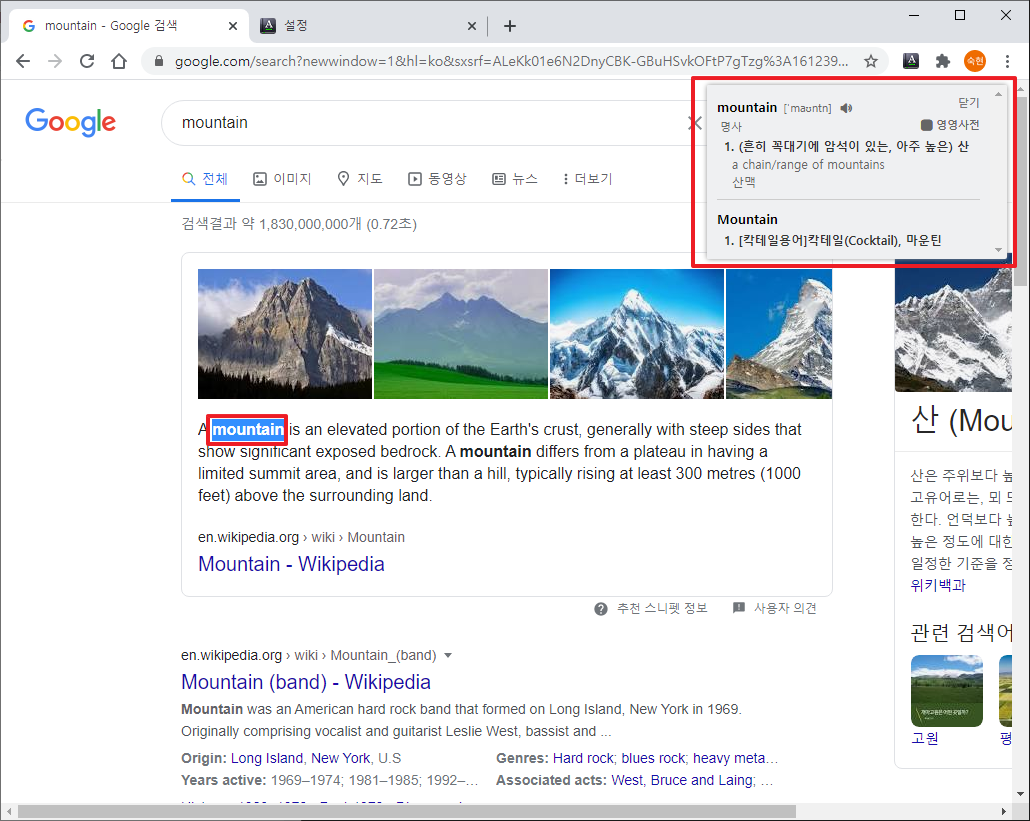Click the page vertical scrollbar thumb
This screenshot has height=821, width=1030.
[1020, 190]
